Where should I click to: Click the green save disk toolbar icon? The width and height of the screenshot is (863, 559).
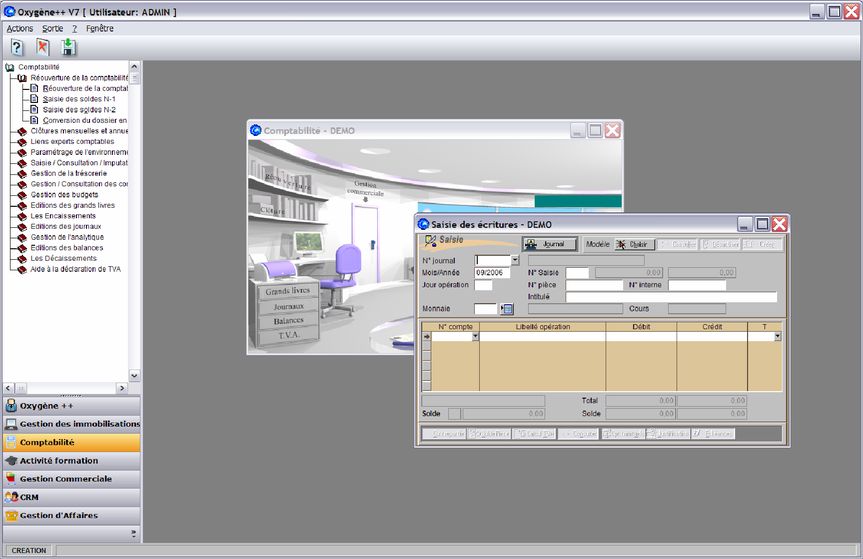68,47
